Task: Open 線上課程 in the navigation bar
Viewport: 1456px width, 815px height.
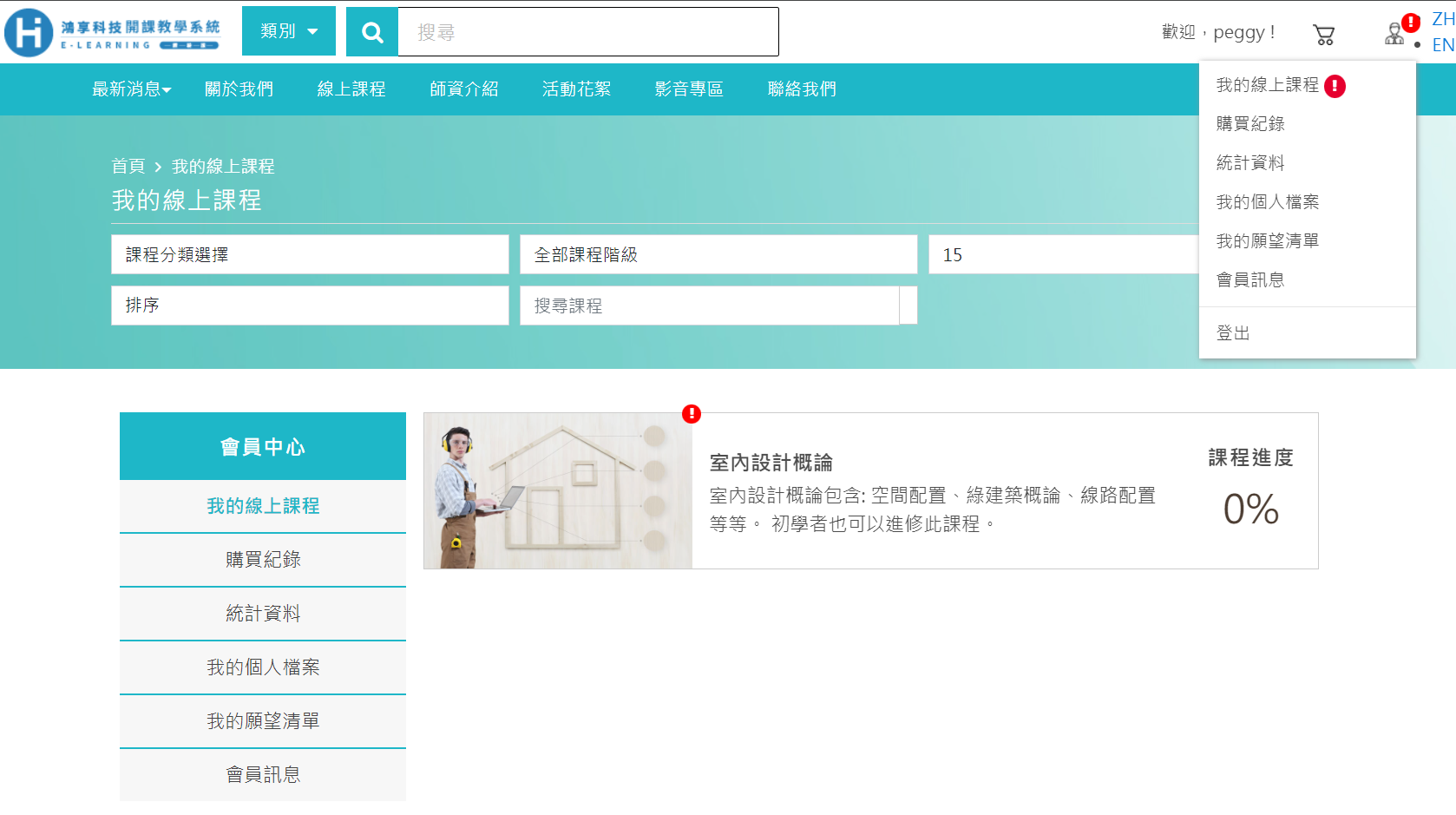Action: pyautogui.click(x=351, y=89)
